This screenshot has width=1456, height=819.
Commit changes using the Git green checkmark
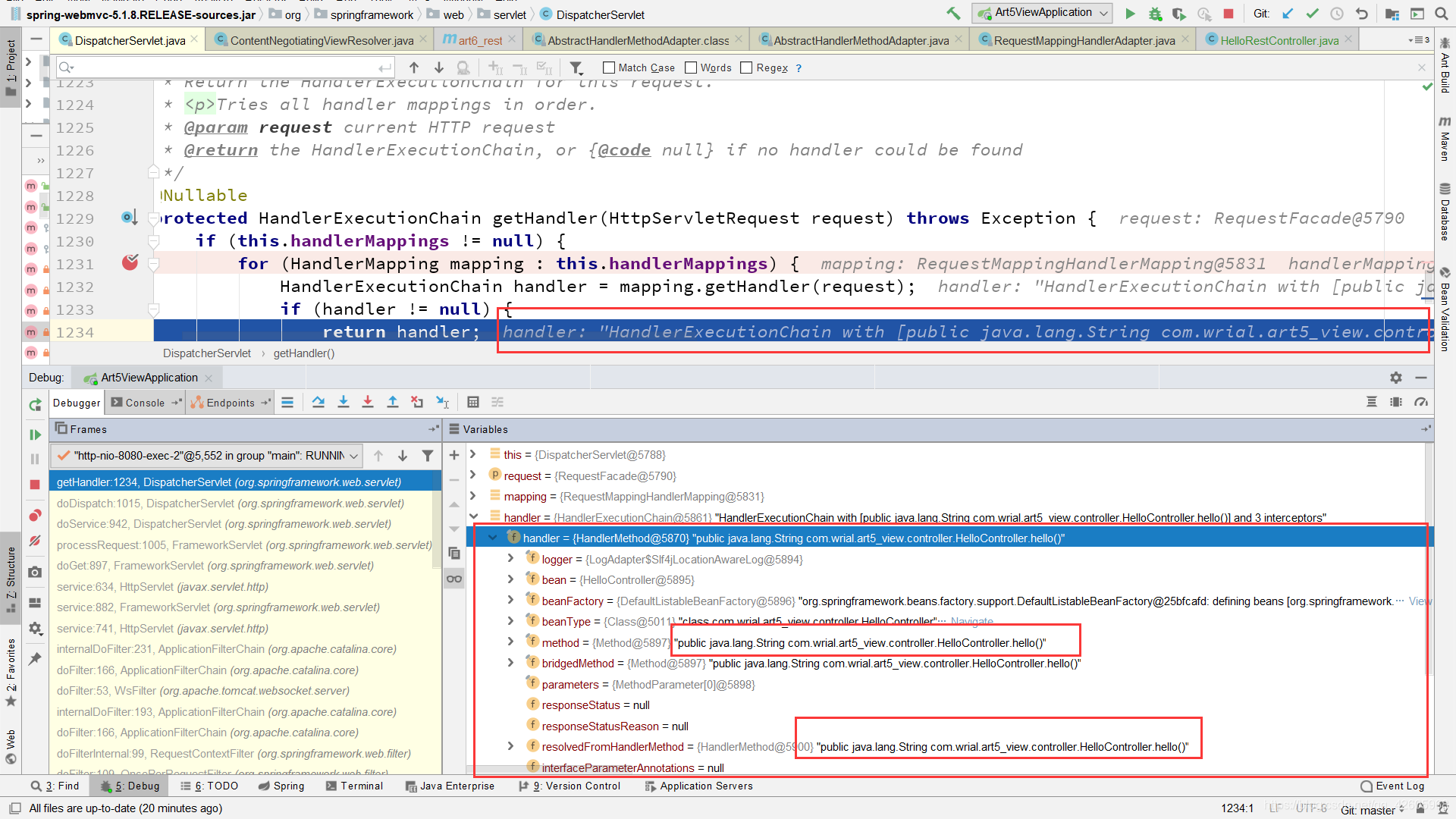(1312, 14)
